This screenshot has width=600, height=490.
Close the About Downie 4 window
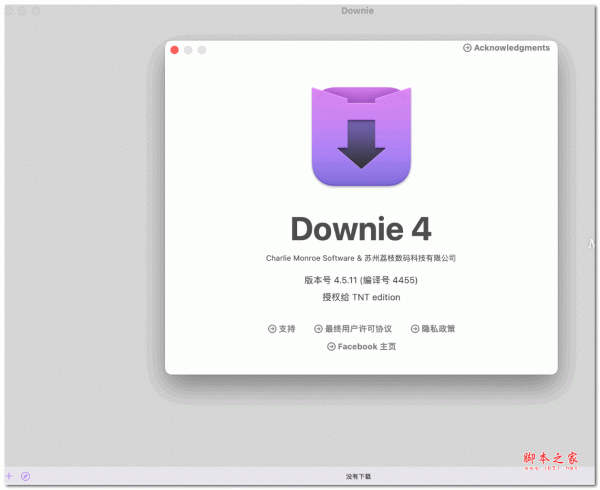tap(174, 50)
